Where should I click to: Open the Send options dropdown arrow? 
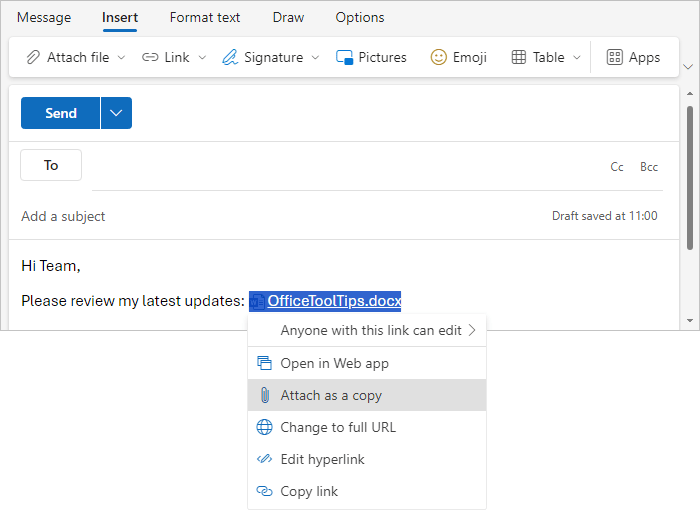pos(117,113)
